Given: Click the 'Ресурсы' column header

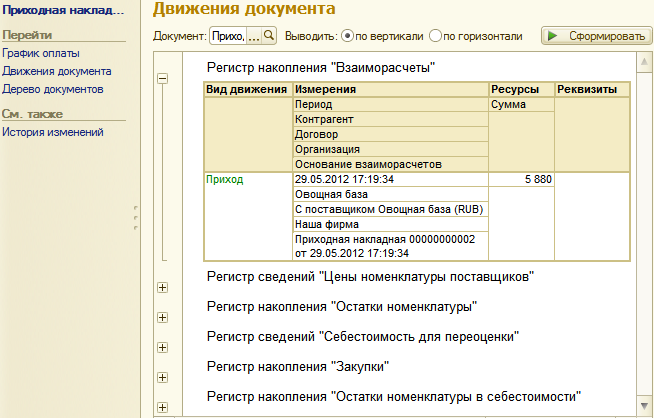Looking at the screenshot, I should pos(521,89).
